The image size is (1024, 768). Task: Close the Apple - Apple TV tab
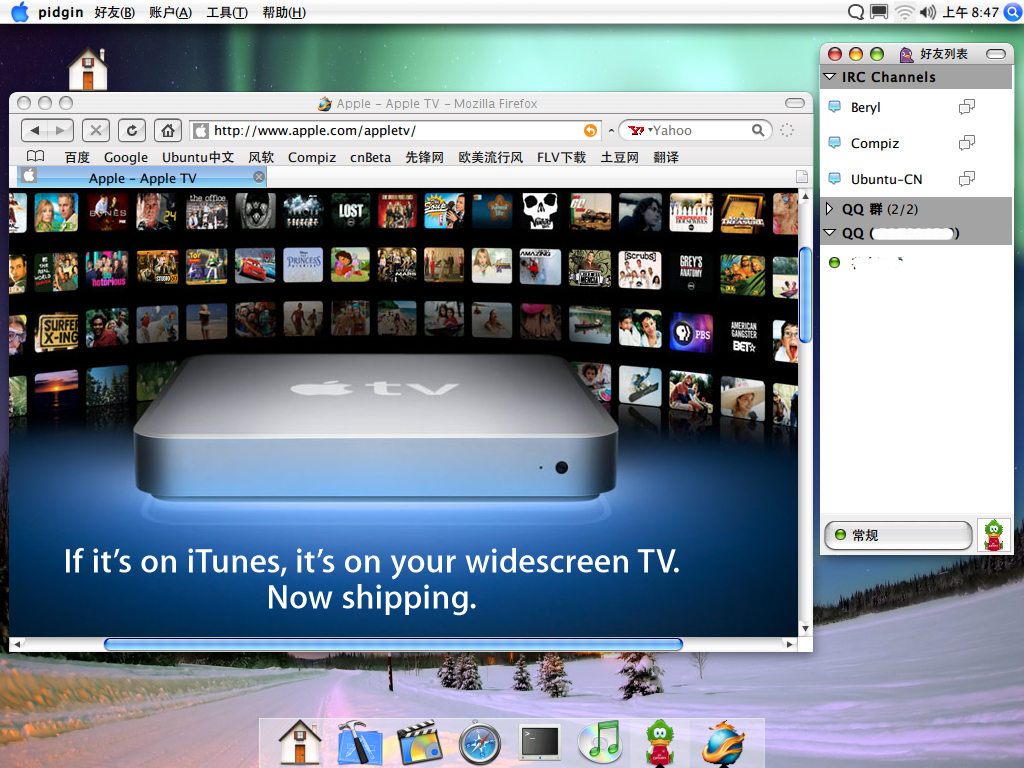(x=259, y=177)
